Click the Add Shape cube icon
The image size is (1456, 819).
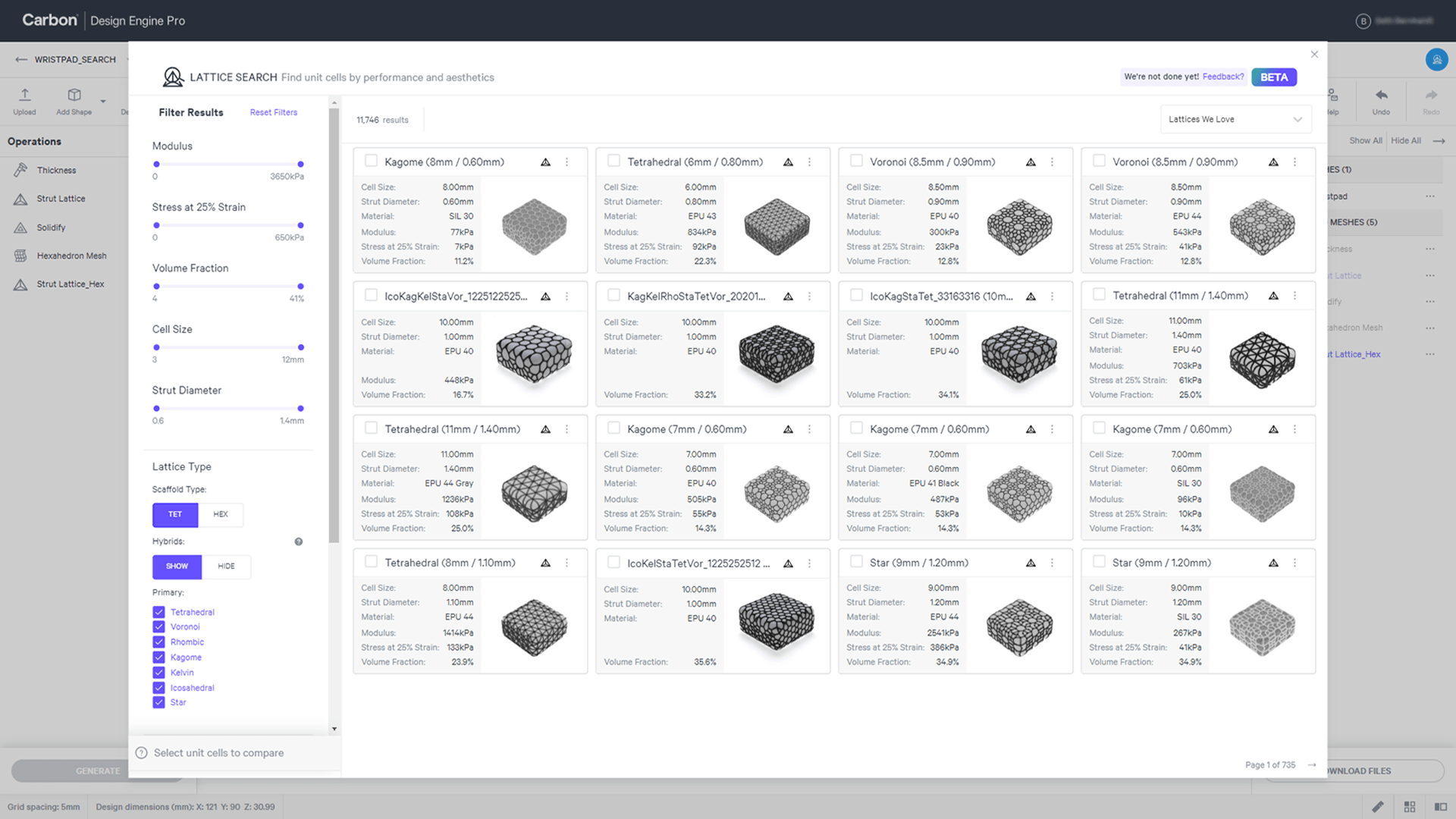(74, 95)
